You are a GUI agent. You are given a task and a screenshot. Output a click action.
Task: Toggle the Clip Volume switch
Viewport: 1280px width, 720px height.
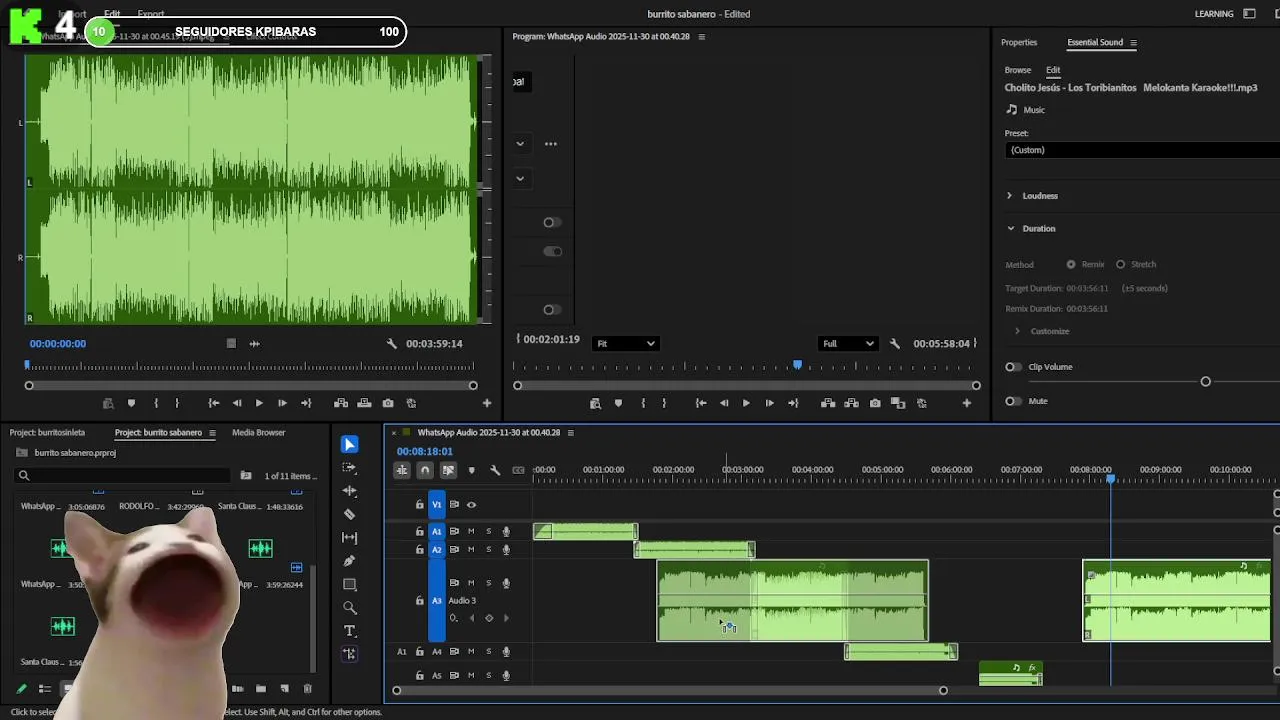tap(1014, 367)
